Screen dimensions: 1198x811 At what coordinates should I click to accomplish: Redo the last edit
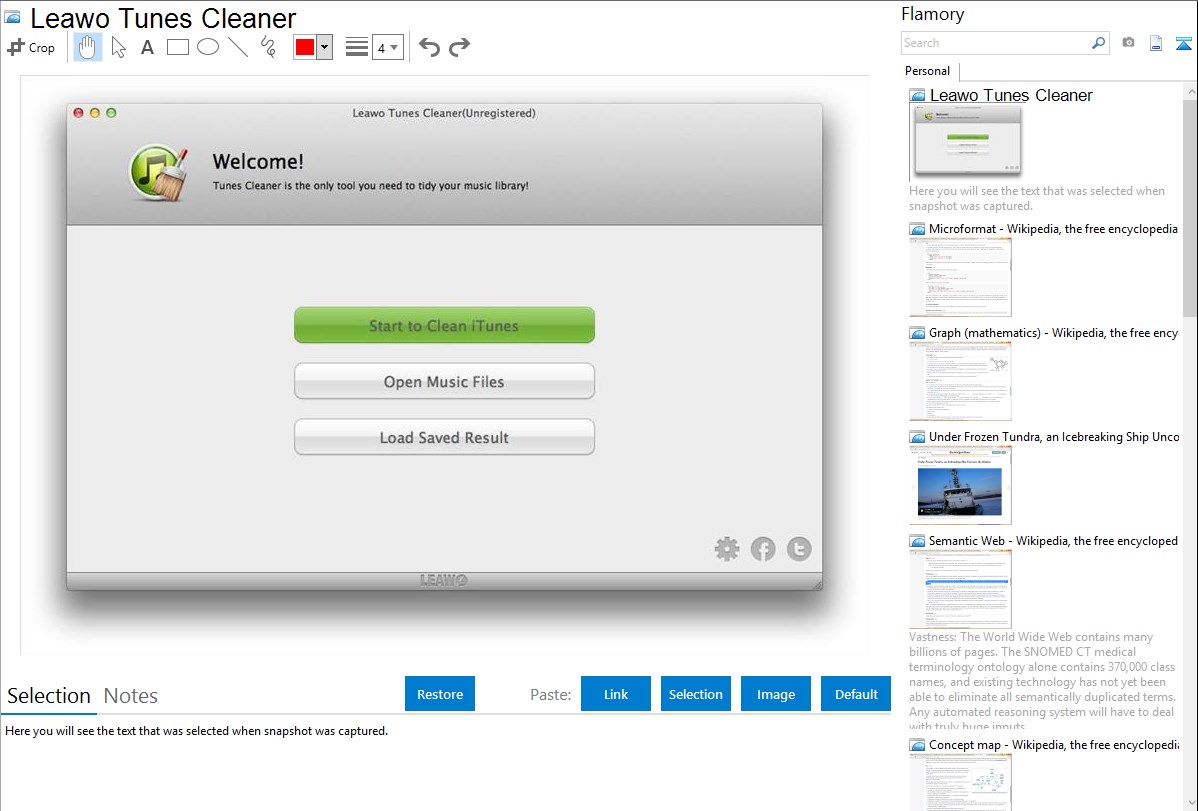[459, 47]
